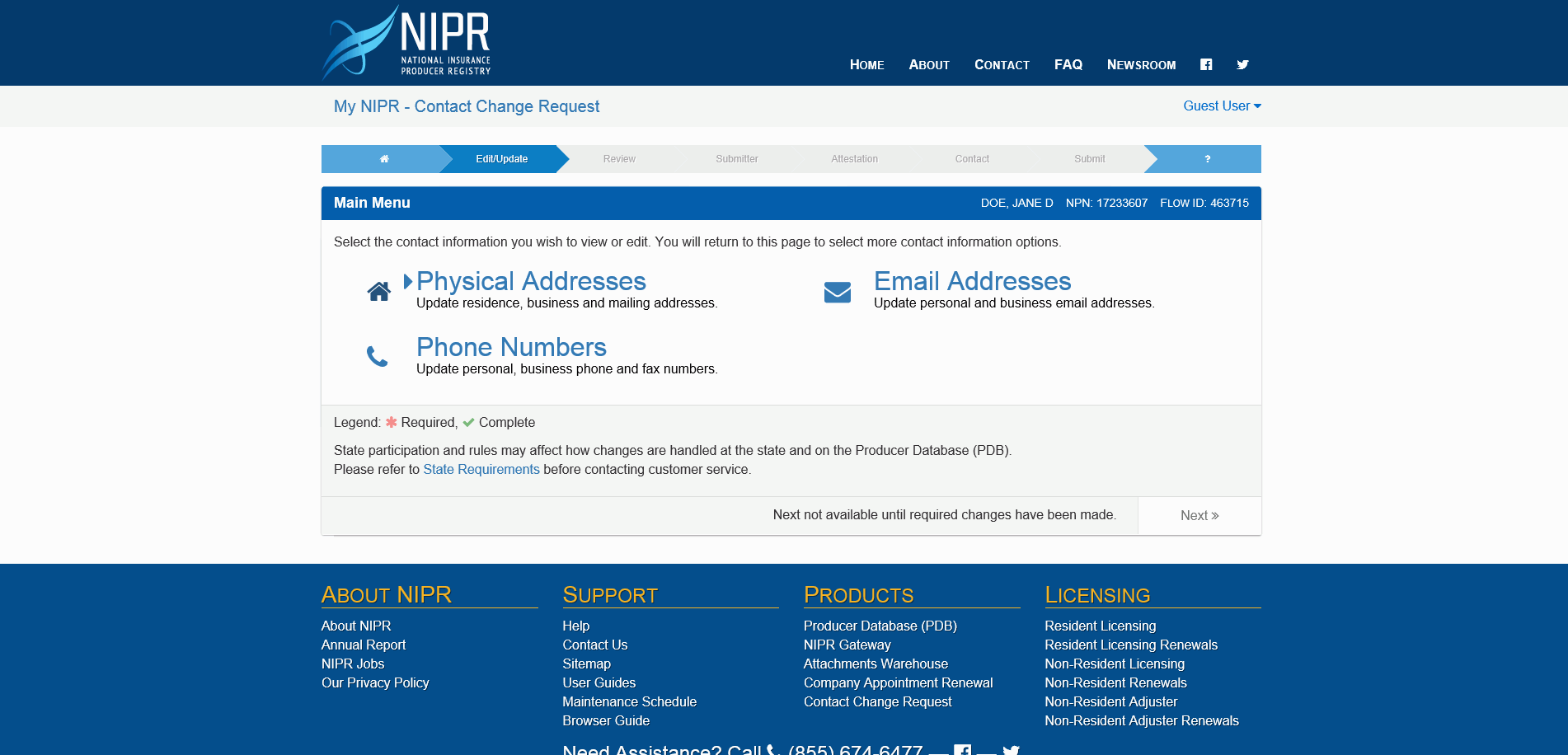1568x755 pixels.
Task: Open Resident Licensing footer link
Action: click(x=1100, y=626)
